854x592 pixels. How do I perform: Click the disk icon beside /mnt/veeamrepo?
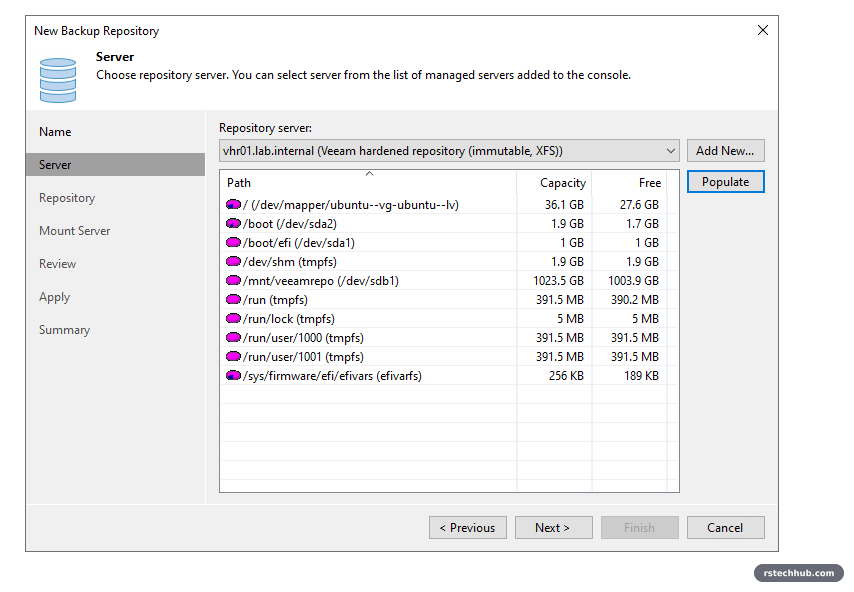click(233, 280)
